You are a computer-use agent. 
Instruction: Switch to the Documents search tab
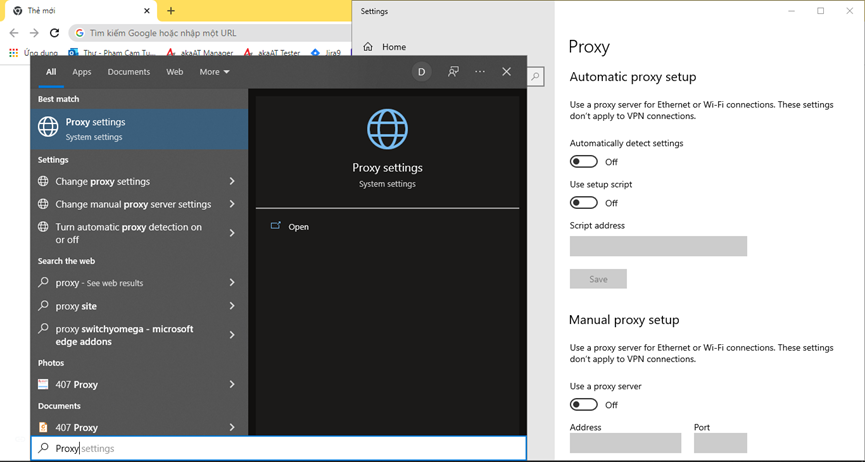[x=129, y=72]
